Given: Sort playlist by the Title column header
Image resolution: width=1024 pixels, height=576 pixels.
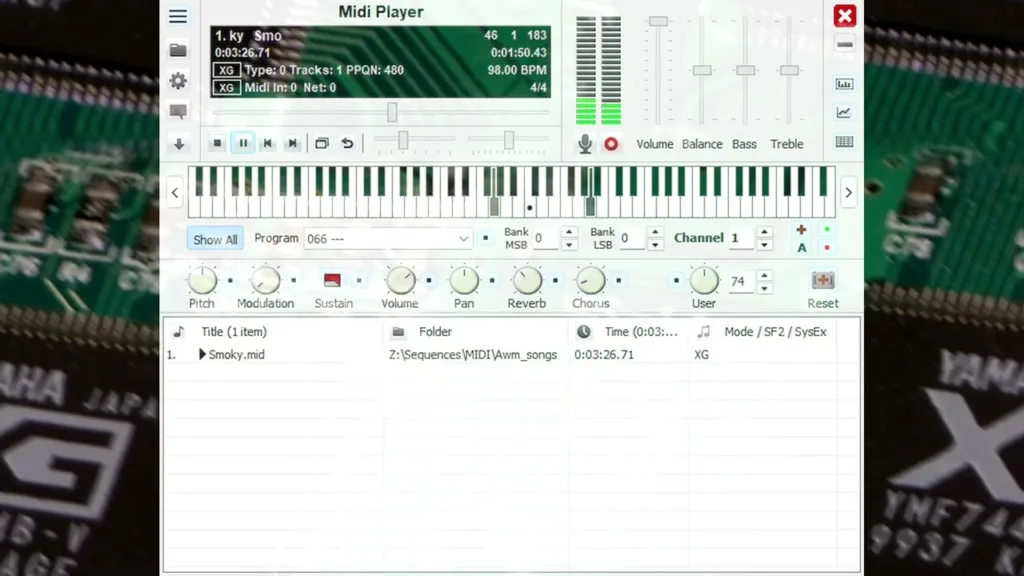Looking at the screenshot, I should pyautogui.click(x=234, y=332).
